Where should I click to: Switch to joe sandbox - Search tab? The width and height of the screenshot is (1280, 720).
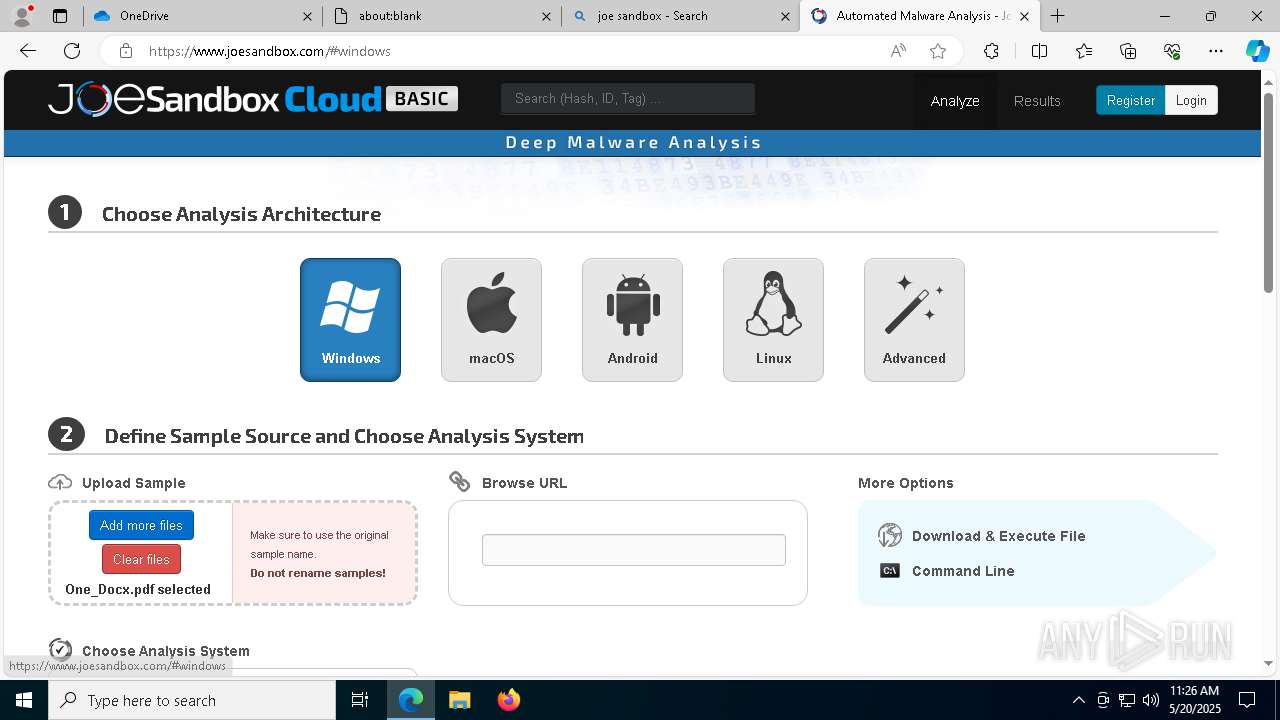680,16
